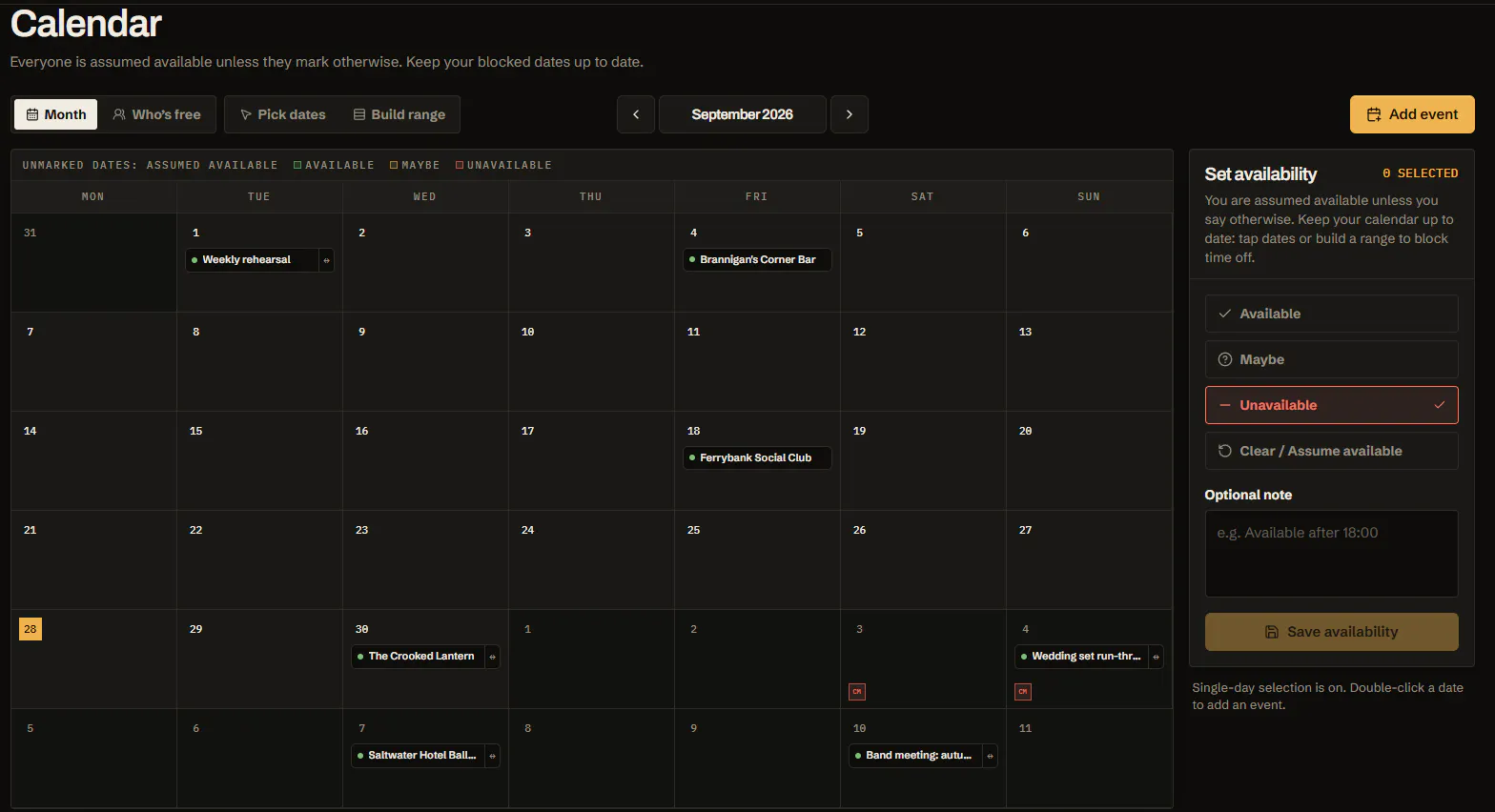Enable Pick dates selection mode

[283, 114]
